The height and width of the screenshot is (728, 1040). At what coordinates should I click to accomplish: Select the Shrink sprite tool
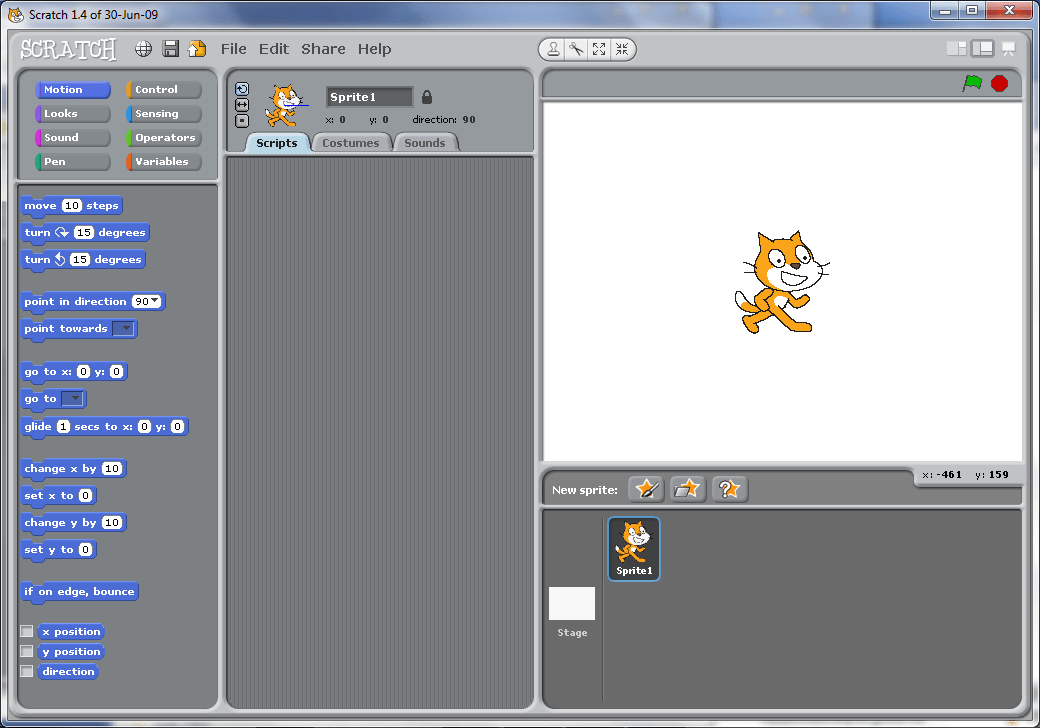tap(621, 49)
